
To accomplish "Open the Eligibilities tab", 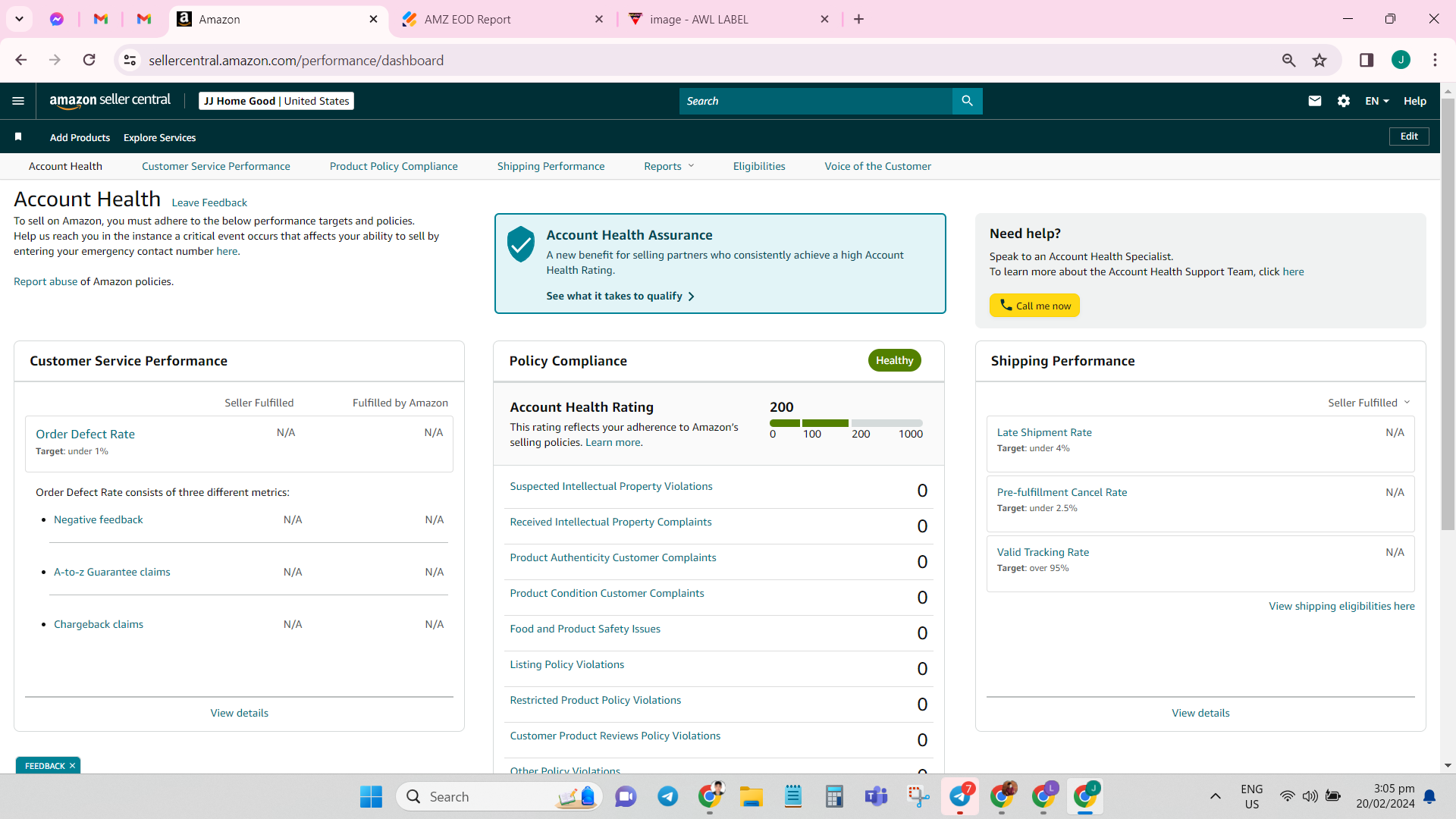I will click(x=759, y=166).
